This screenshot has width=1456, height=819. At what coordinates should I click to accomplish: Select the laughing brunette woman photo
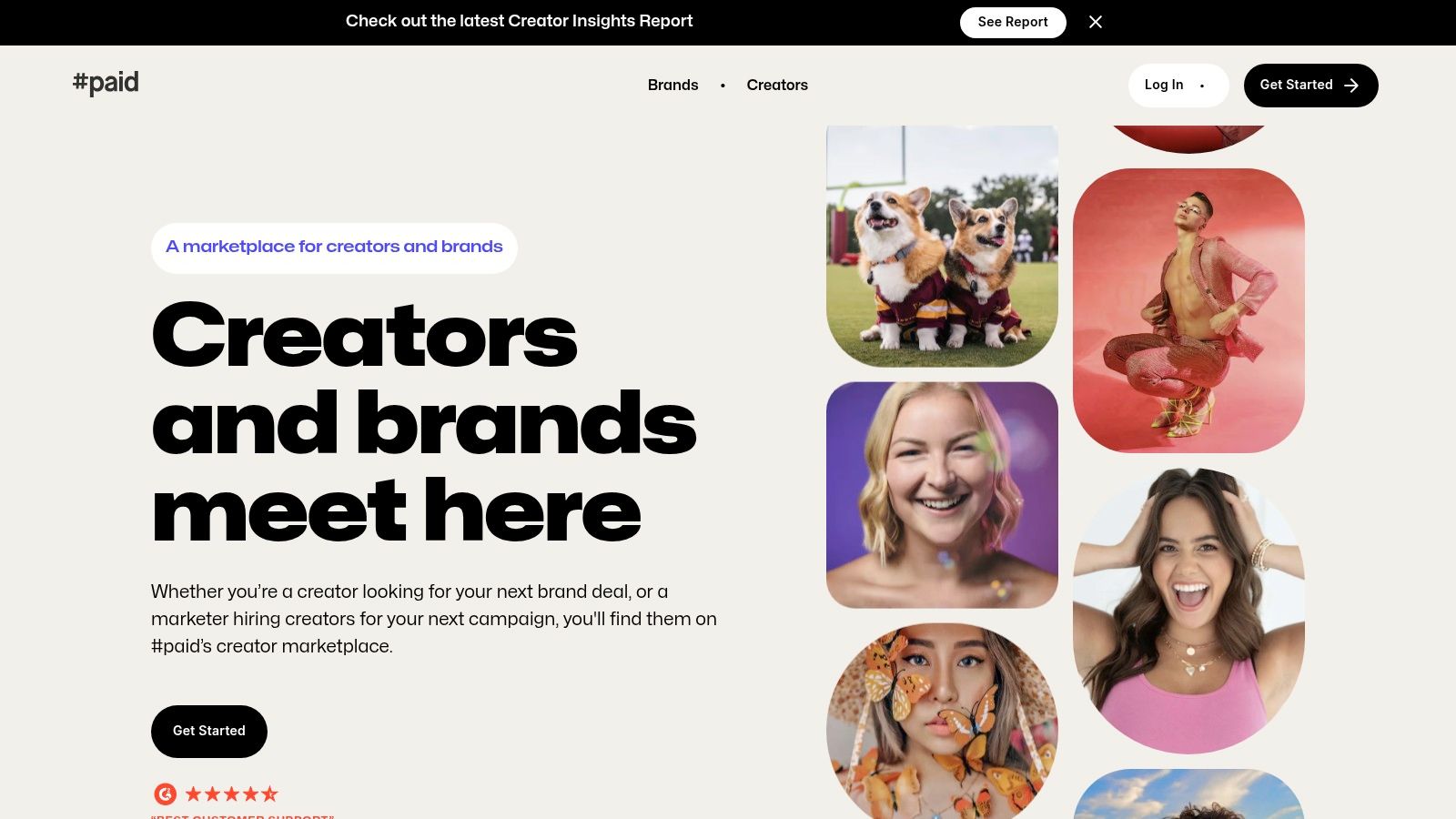coord(1188,611)
